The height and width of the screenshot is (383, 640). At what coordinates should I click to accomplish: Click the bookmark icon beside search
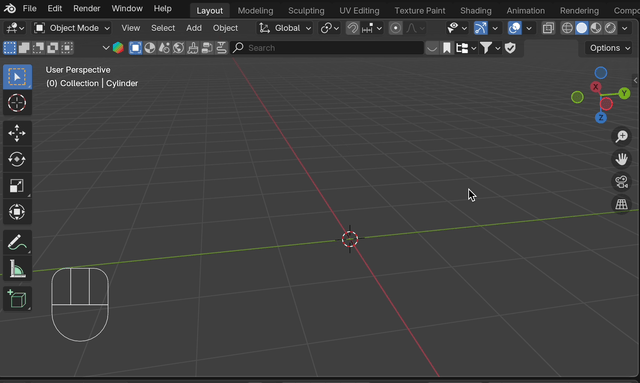447,48
